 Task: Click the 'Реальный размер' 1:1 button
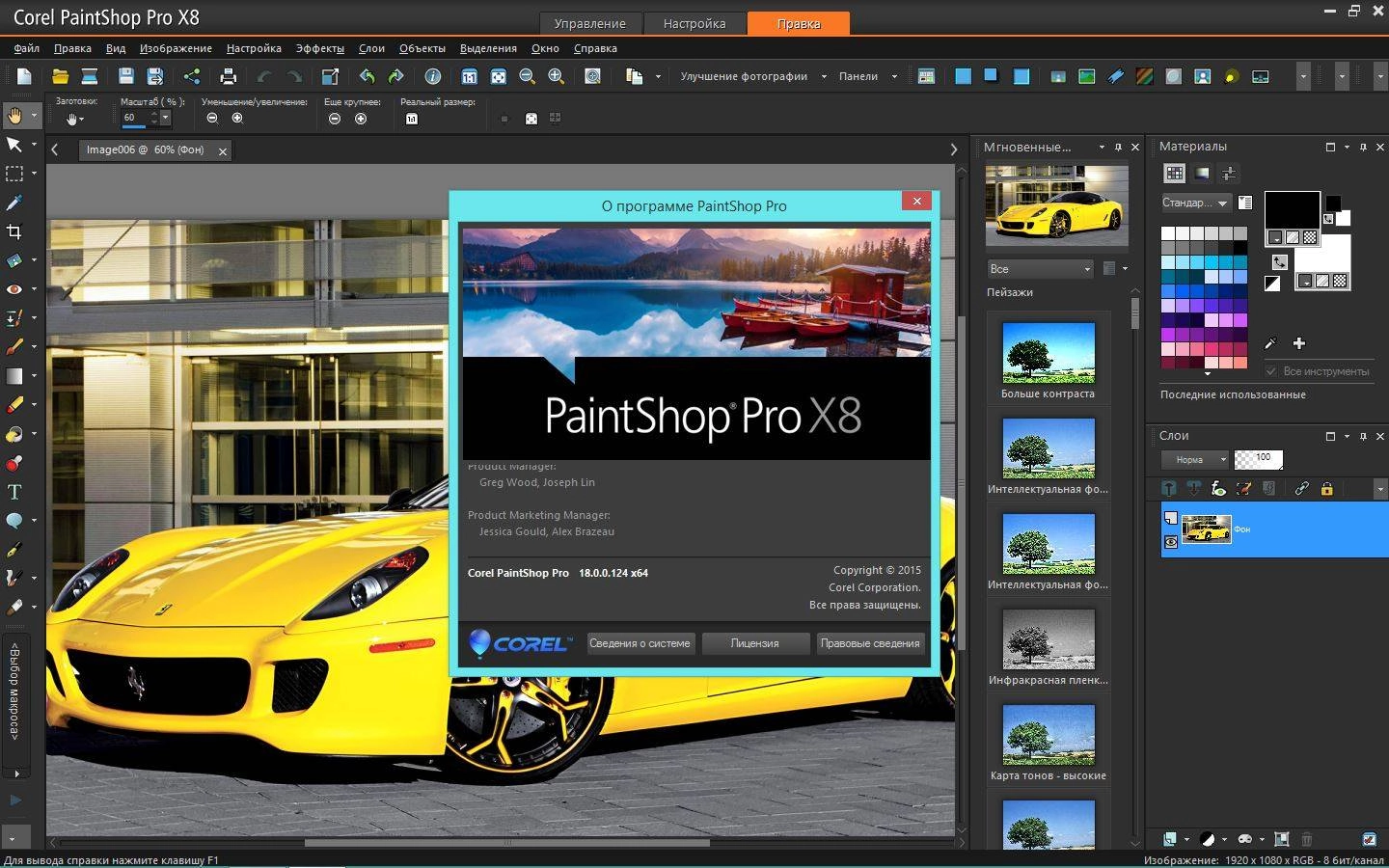click(x=412, y=119)
